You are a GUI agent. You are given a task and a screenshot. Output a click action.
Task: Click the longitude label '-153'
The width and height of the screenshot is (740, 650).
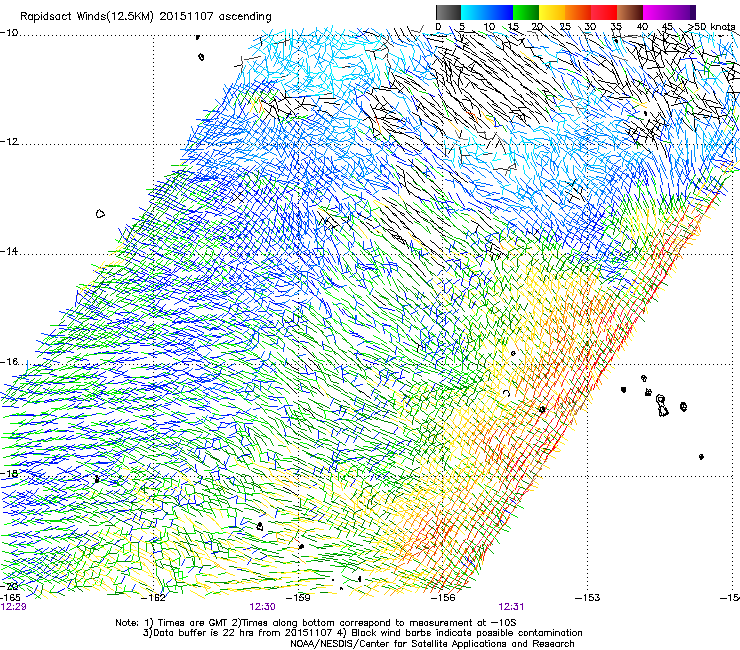point(588,598)
